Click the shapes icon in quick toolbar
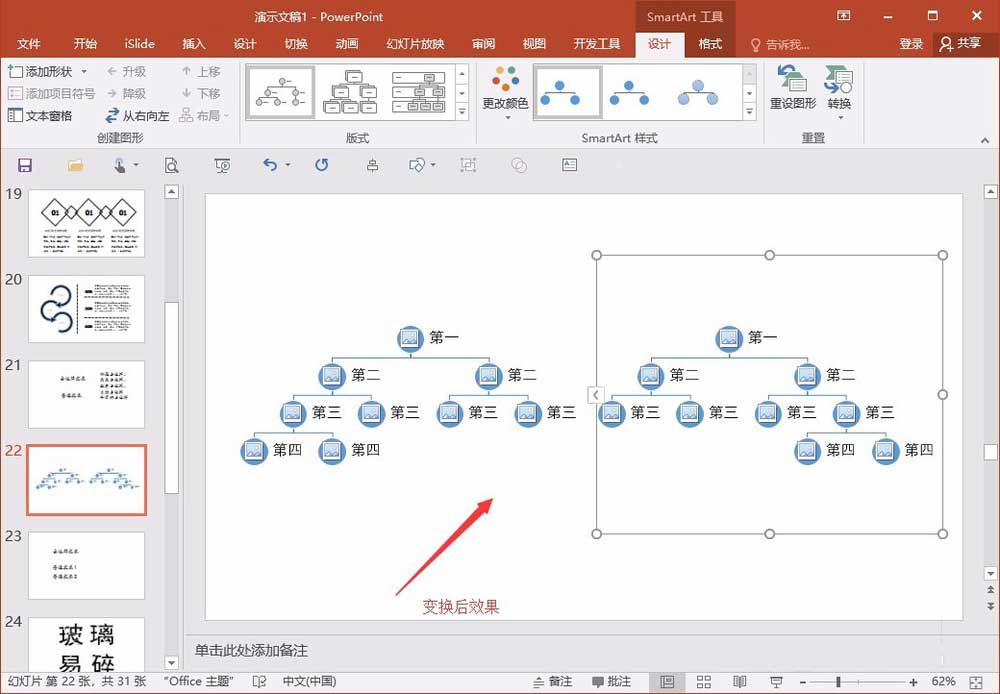The height and width of the screenshot is (694, 1000). (x=416, y=166)
